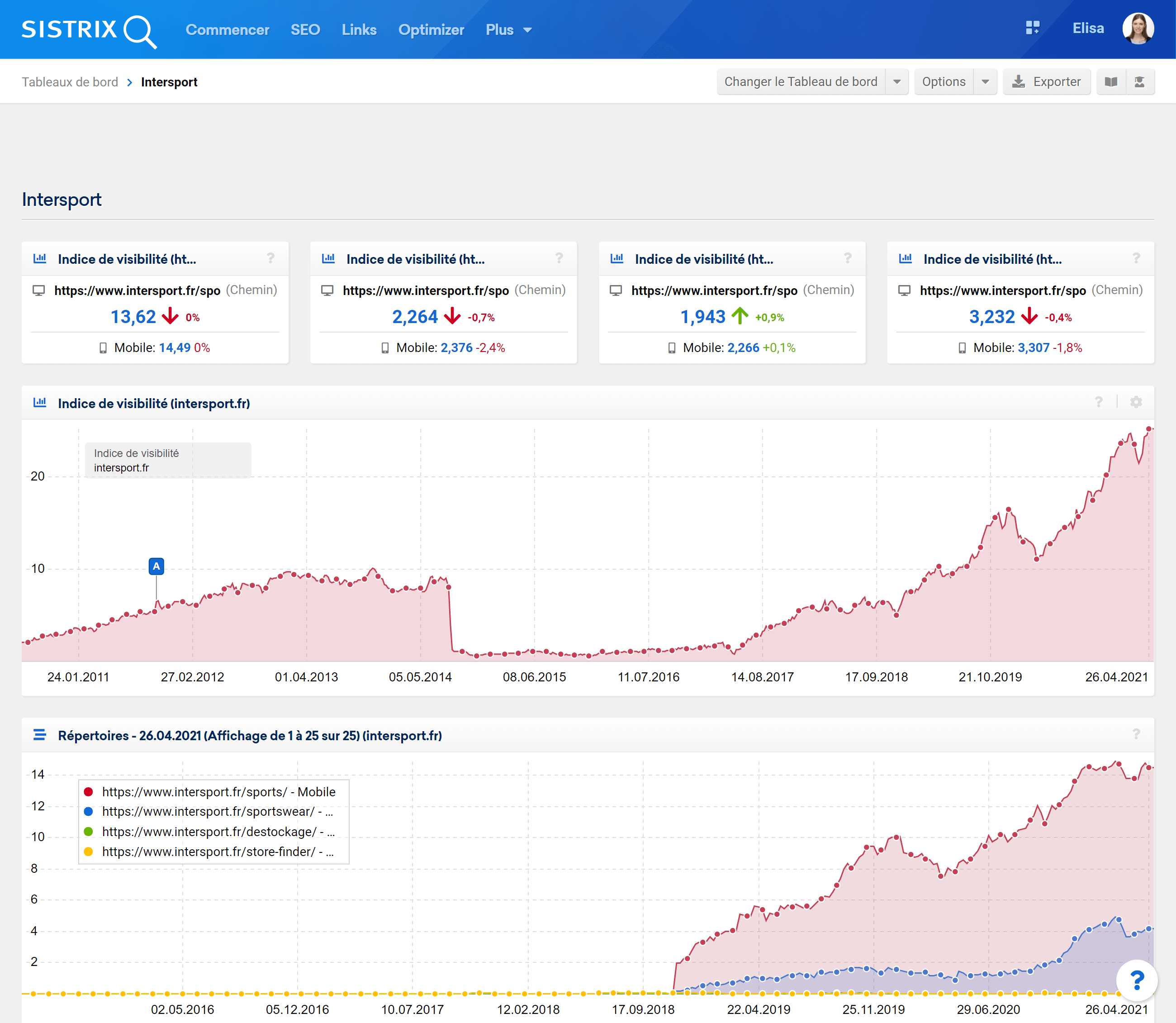Screen dimensions: 1176x1023
Task: Open help on the 1,943 card
Action: tap(848, 259)
